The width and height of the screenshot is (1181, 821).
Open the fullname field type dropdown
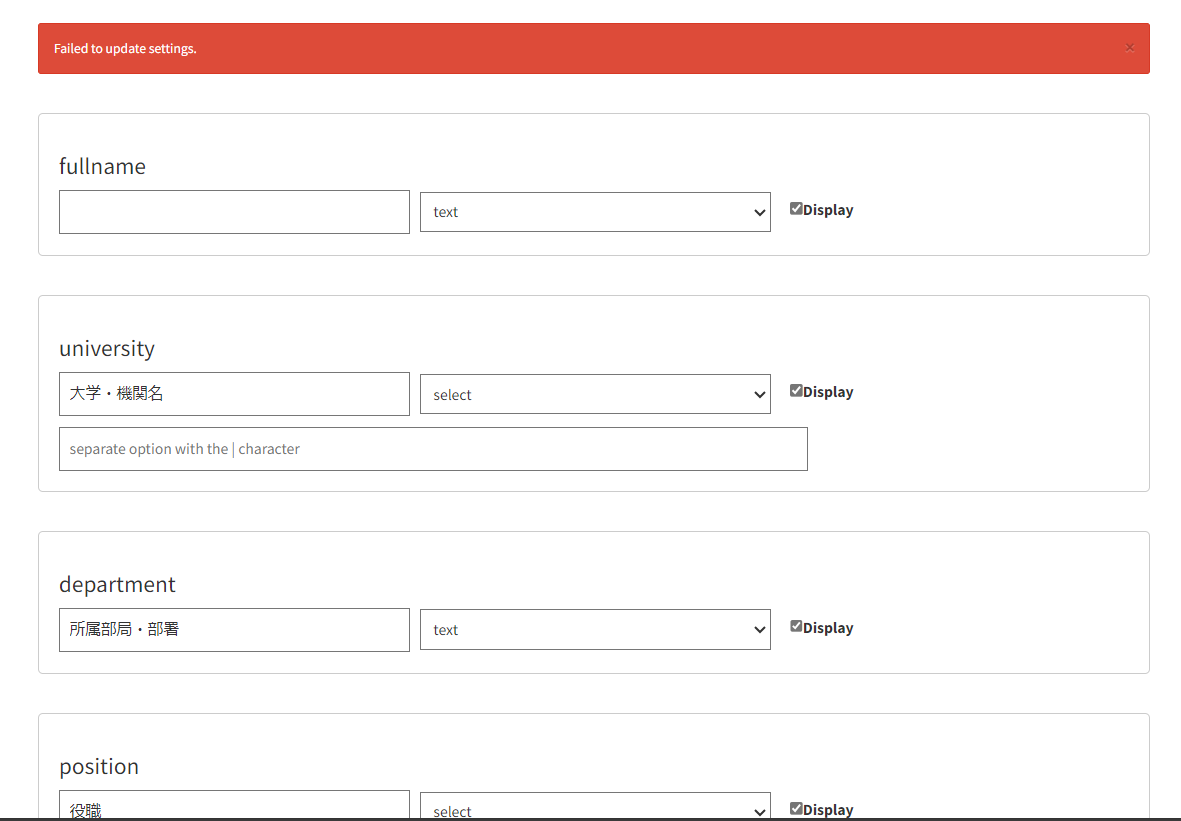pyautogui.click(x=595, y=212)
